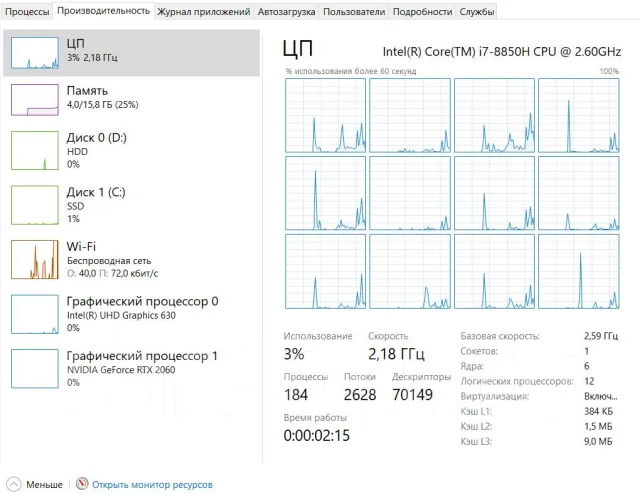Click the Базовая скорость 2,59 ГГц value
Screen dimensions: 640x503
coord(601,336)
